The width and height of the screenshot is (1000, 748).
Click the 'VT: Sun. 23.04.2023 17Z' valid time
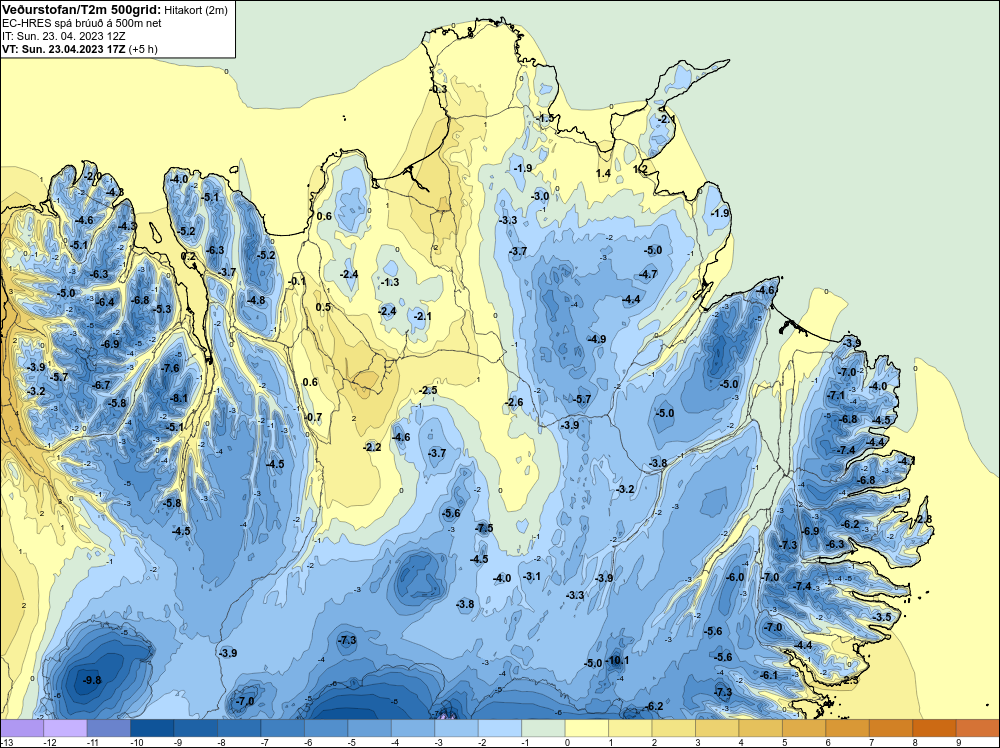point(64,49)
